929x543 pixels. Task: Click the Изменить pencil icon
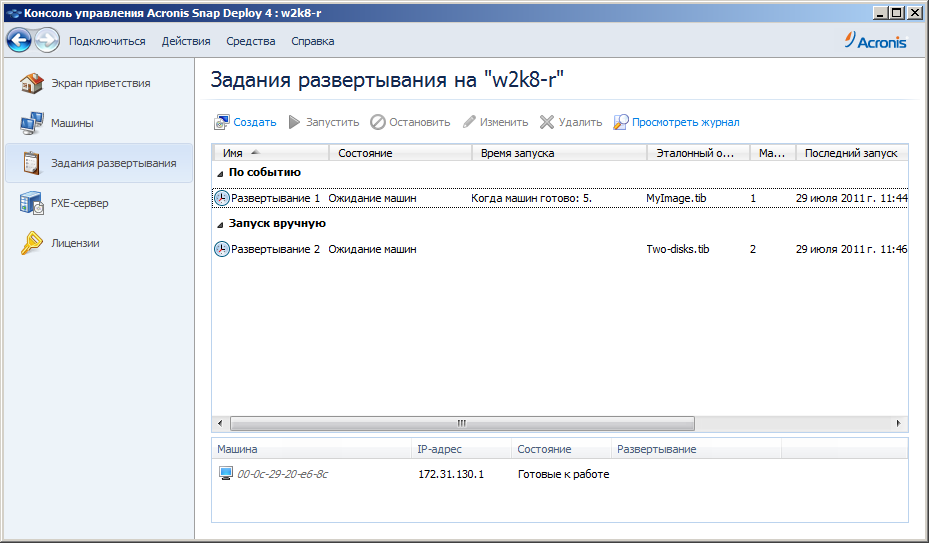point(469,122)
